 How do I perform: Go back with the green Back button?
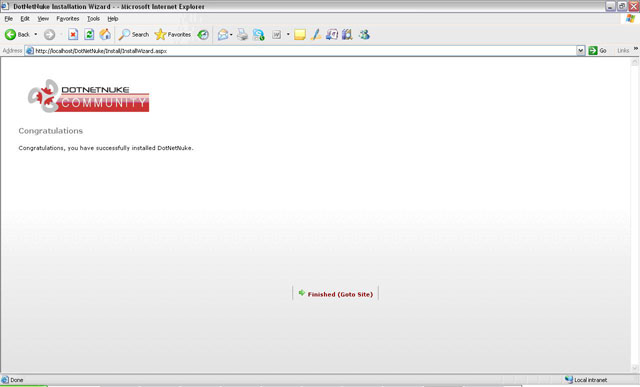[x=17, y=35]
